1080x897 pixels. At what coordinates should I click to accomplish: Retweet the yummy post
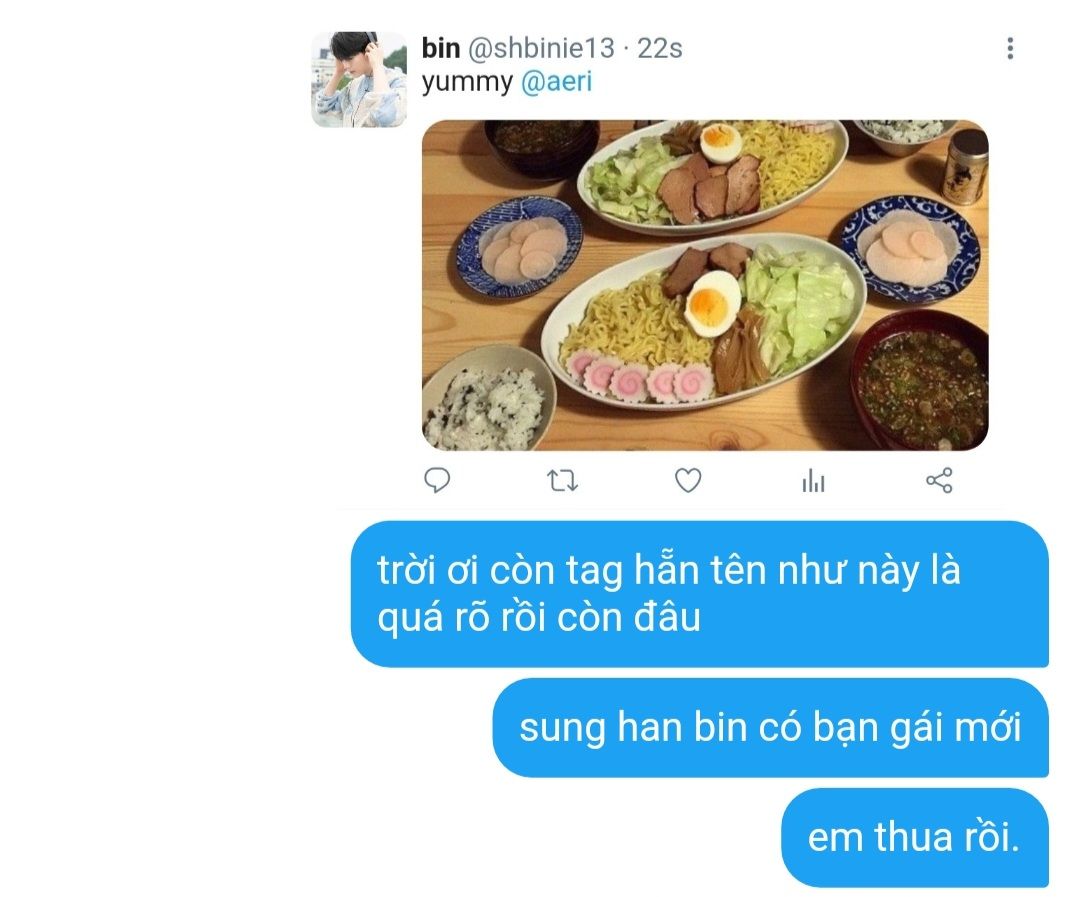click(562, 480)
